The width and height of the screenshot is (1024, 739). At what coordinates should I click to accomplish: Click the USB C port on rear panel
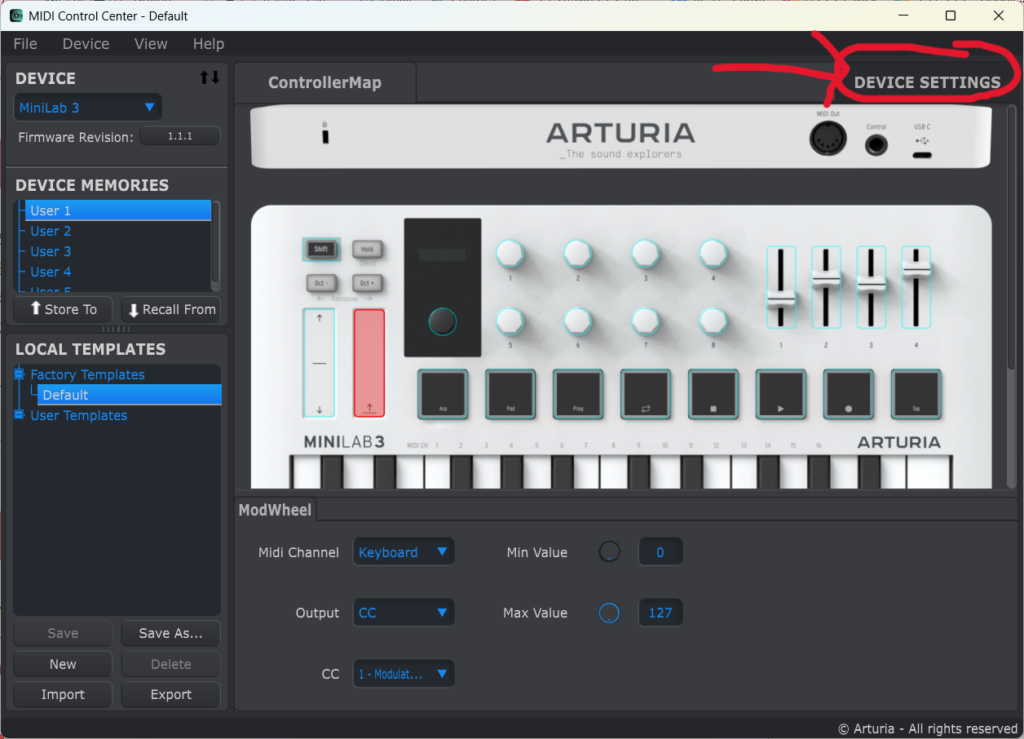[922, 155]
